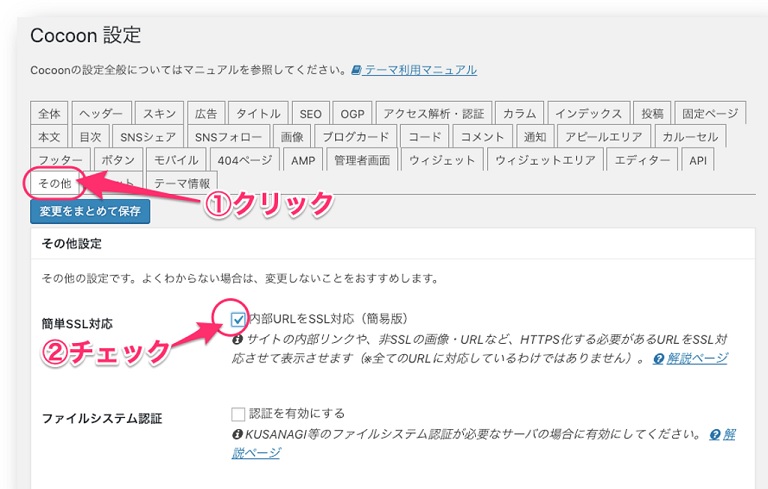Image resolution: width=768 pixels, height=489 pixels.
Task: Click the 変更をまとめて保存 button
Action: 90,211
